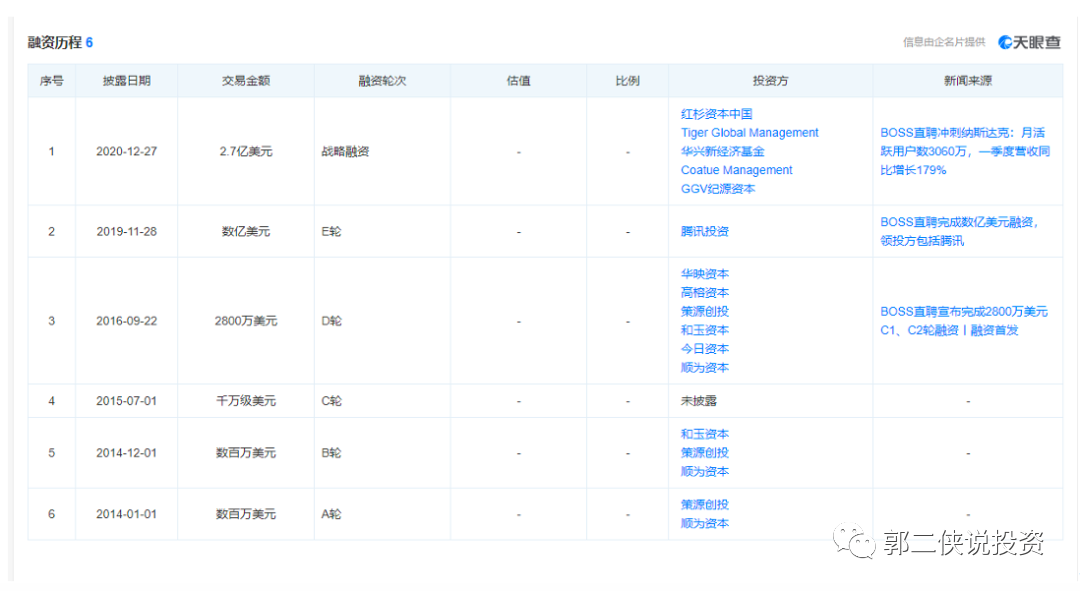This screenshot has height=591, width=1080.
Task: Open GGV纪源资本 investor link
Action: [x=718, y=189]
